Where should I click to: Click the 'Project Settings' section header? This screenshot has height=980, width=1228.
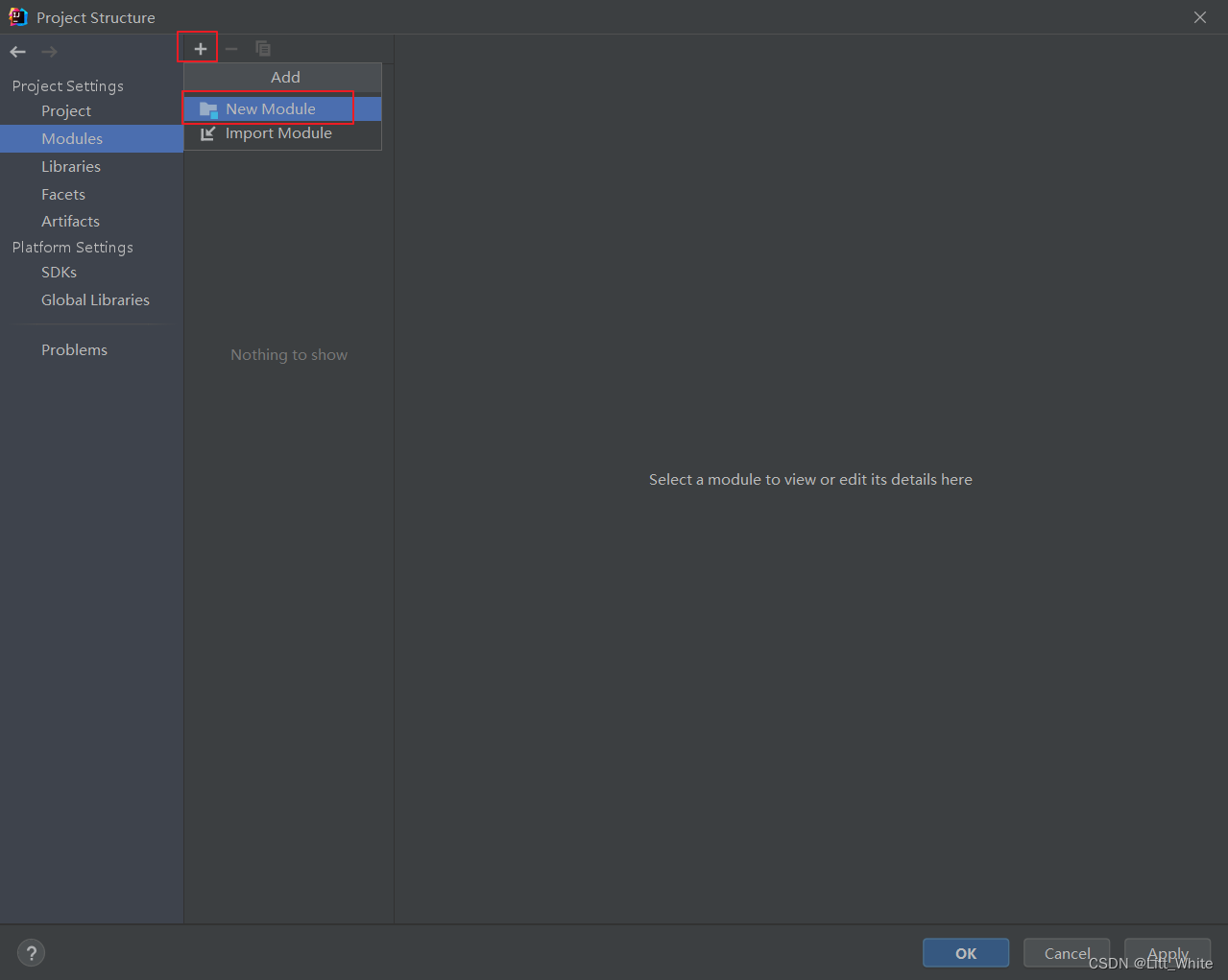tap(68, 86)
